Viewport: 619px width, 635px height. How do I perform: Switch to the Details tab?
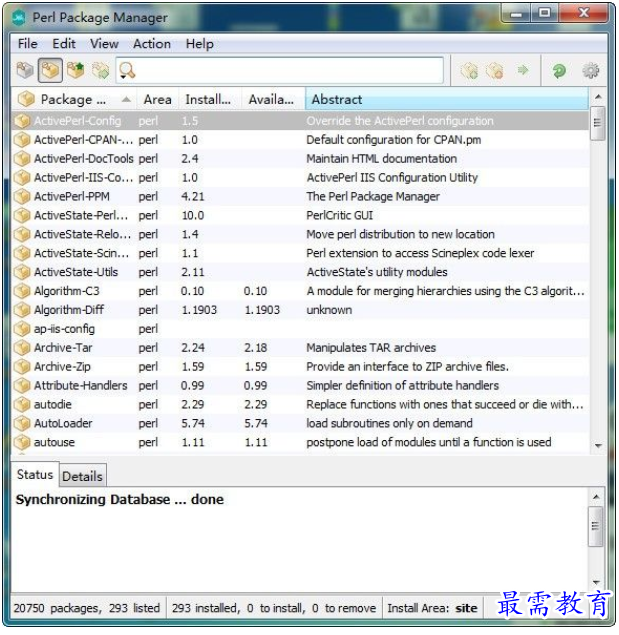(x=82, y=476)
